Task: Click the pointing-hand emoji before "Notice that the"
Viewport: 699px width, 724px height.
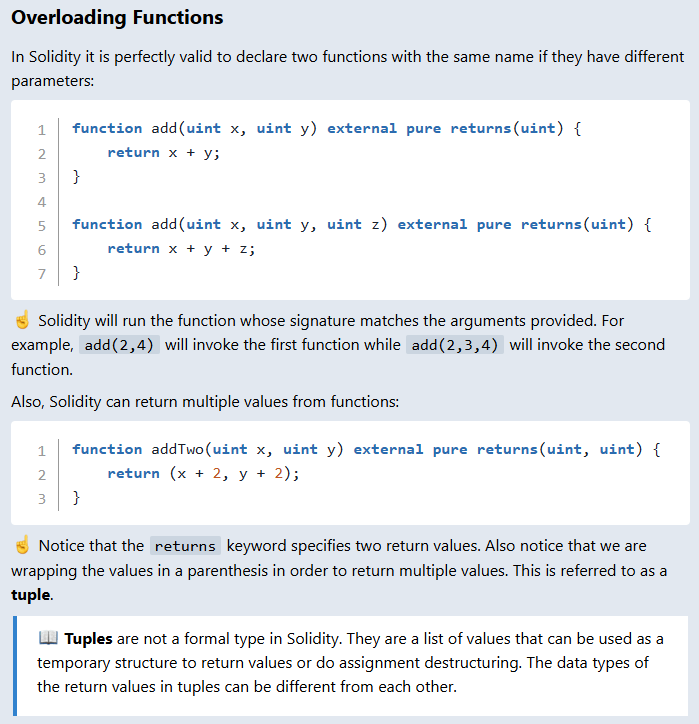Action: click(x=22, y=546)
